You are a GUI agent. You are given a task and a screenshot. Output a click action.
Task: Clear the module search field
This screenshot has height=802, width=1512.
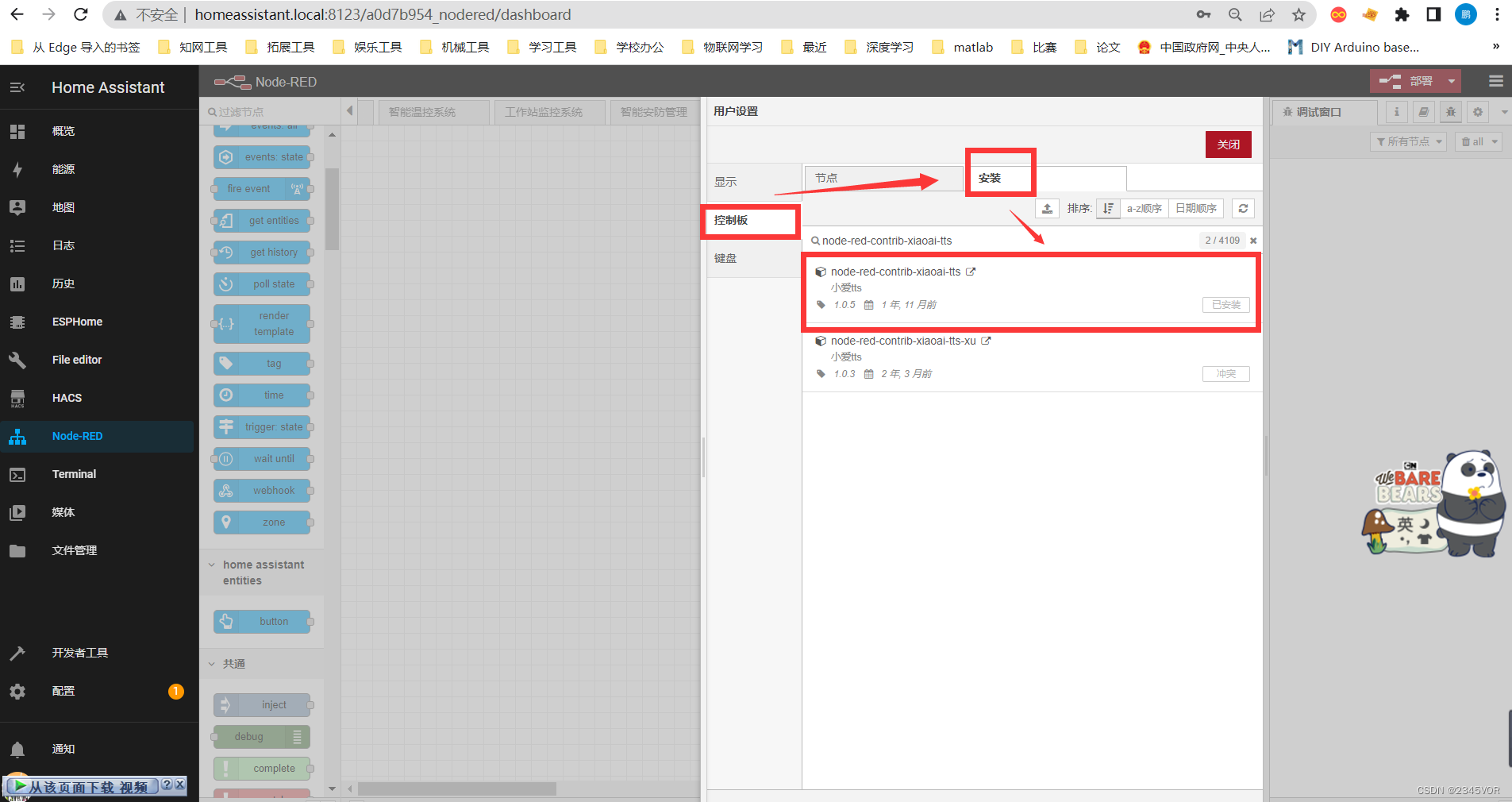(1253, 241)
